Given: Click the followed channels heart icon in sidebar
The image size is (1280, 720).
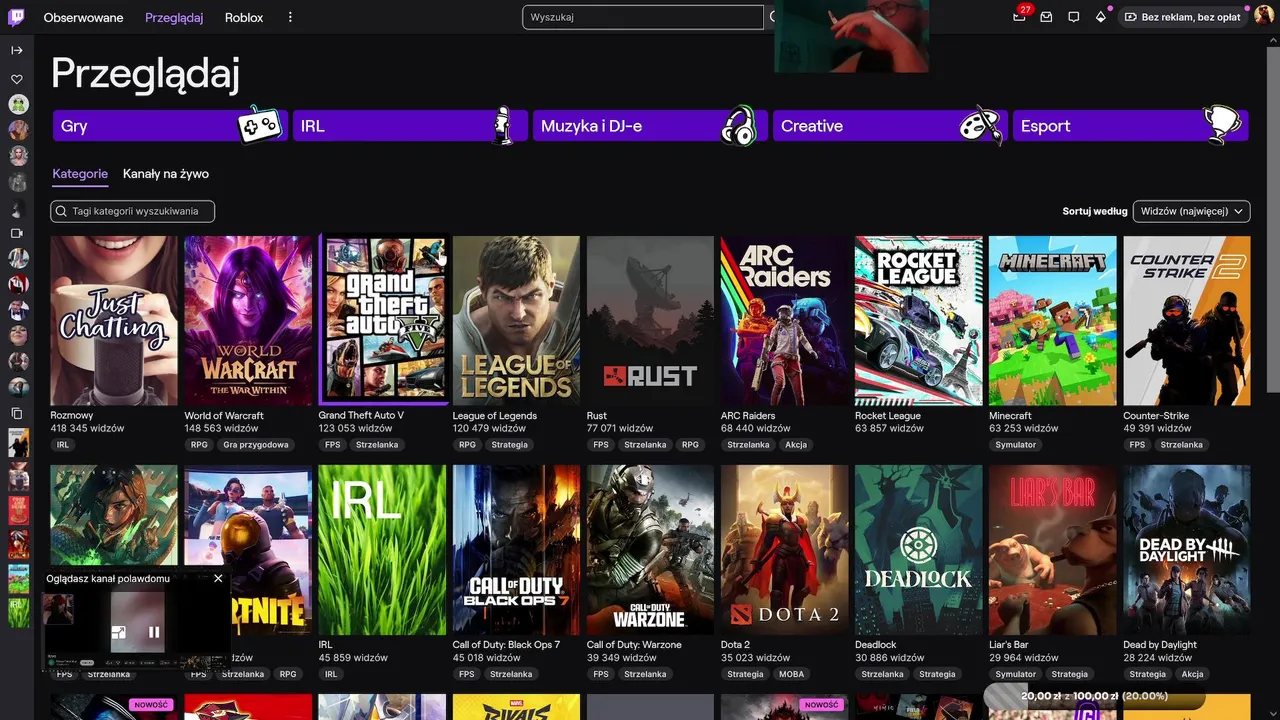Looking at the screenshot, I should click(x=17, y=79).
